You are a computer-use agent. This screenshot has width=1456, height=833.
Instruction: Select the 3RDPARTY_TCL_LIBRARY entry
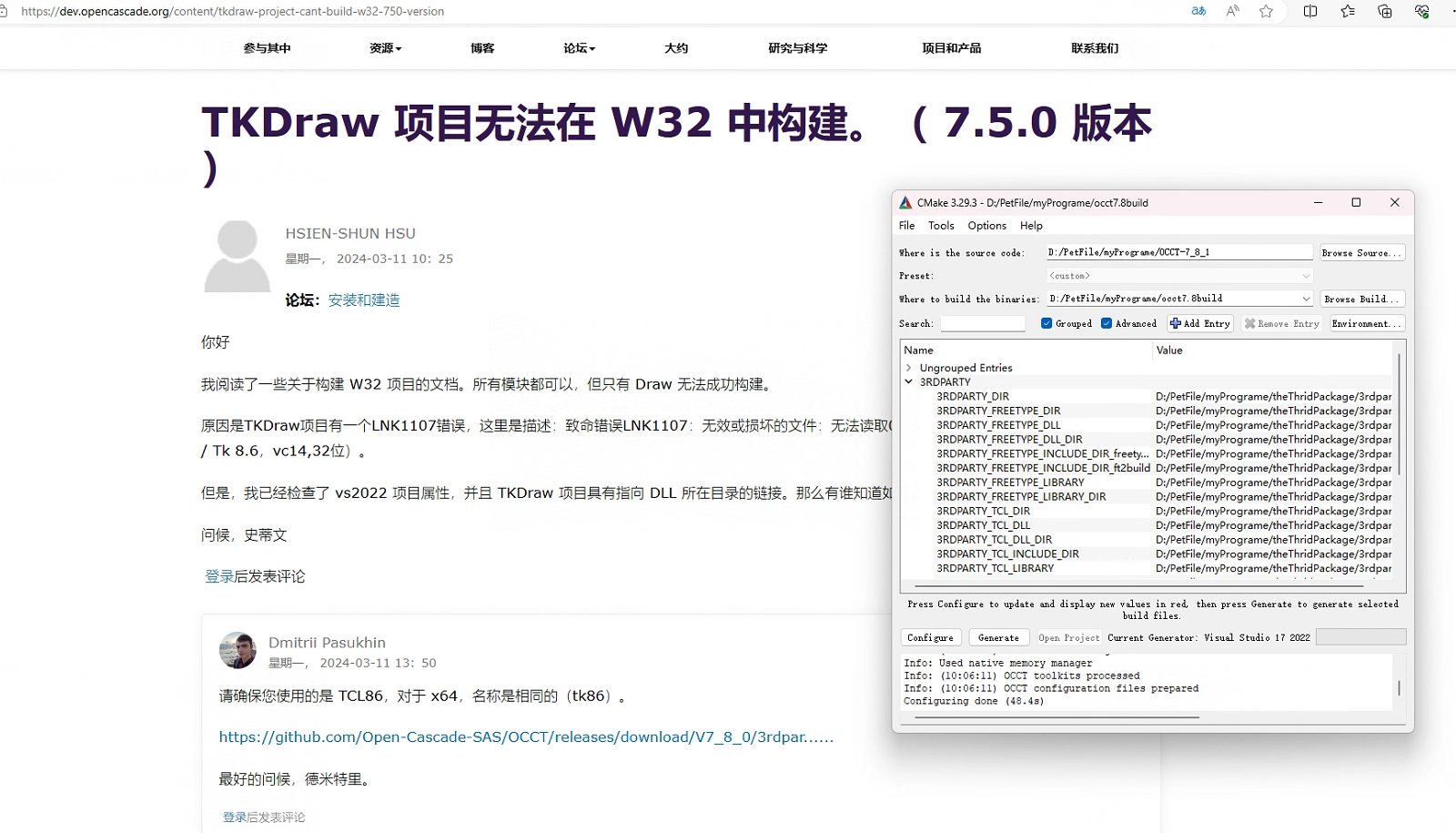coord(996,568)
